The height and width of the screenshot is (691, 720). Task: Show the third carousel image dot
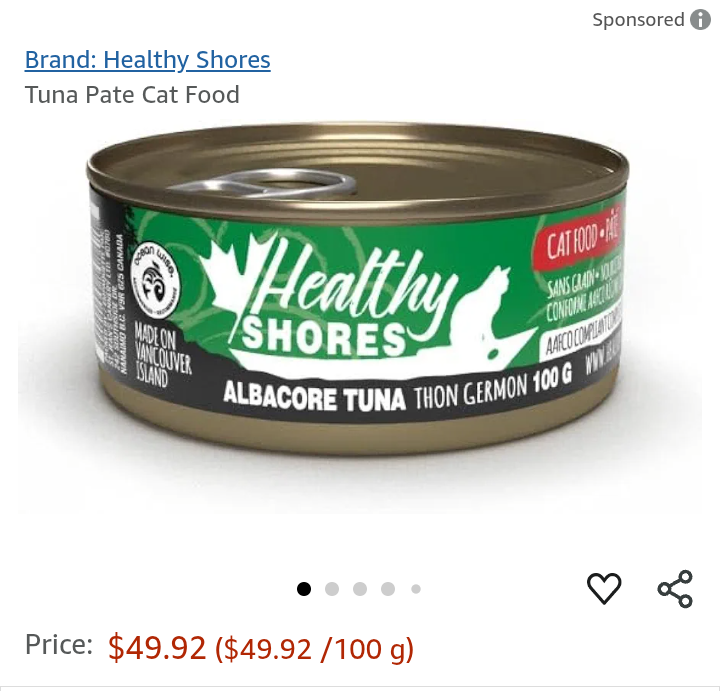pos(360,589)
